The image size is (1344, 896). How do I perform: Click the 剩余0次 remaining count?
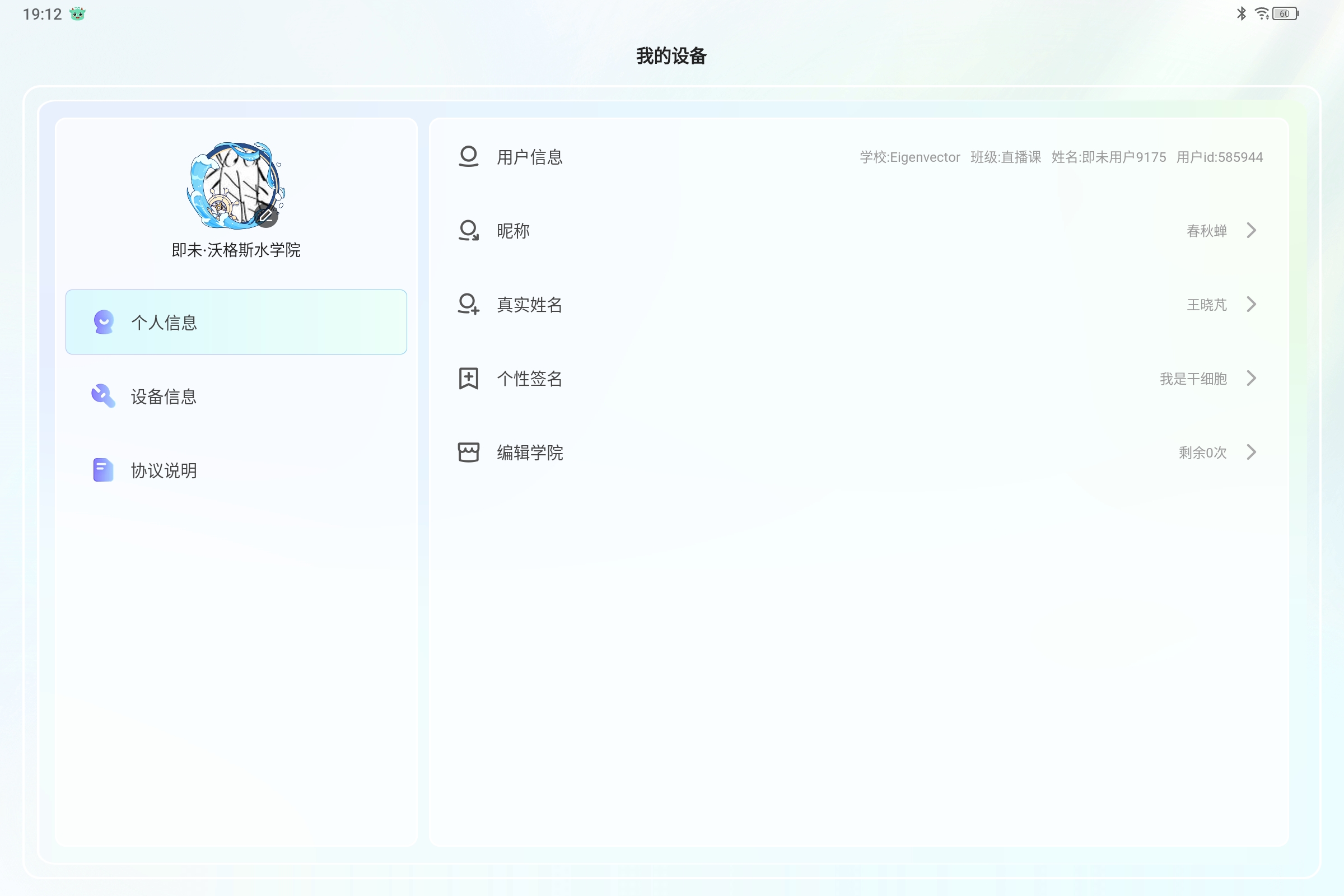pyautogui.click(x=1202, y=452)
